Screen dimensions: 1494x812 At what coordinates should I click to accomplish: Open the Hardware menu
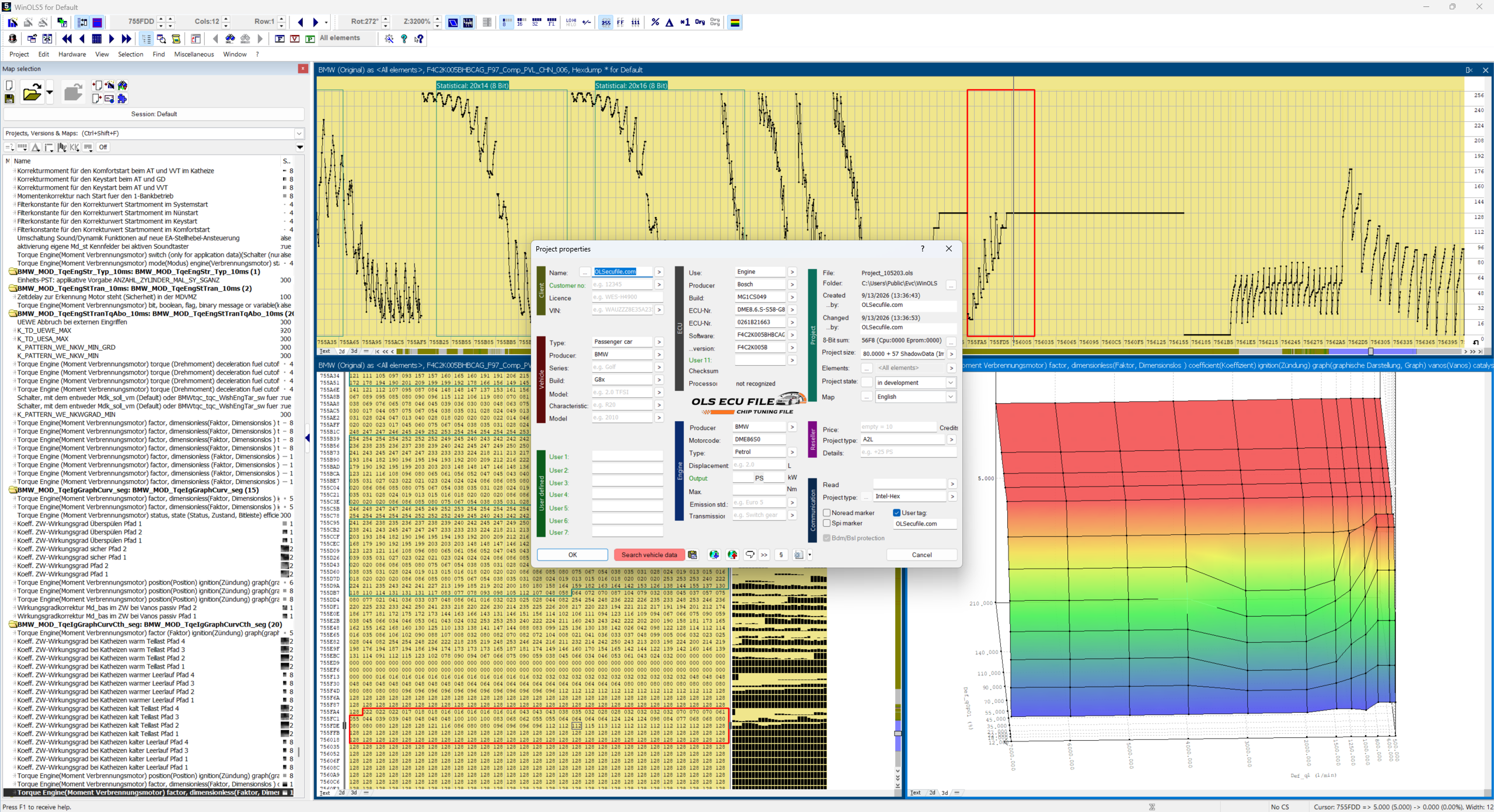point(72,54)
